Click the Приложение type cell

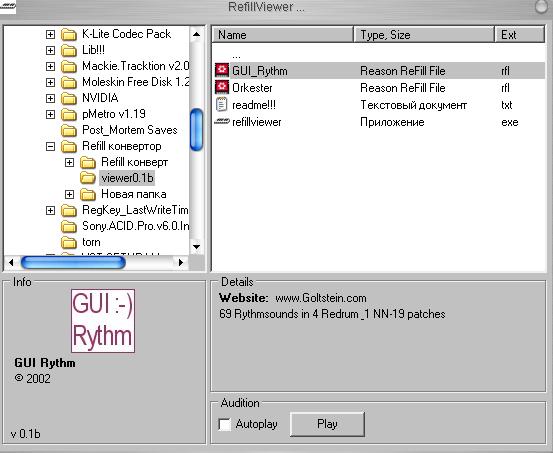(392, 122)
